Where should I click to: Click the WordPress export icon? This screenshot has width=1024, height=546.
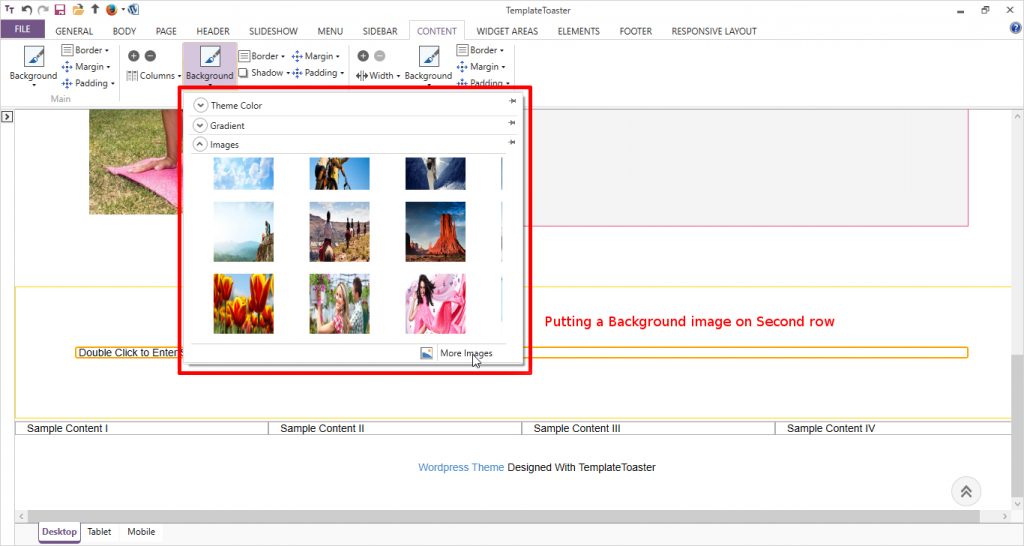pos(134,9)
